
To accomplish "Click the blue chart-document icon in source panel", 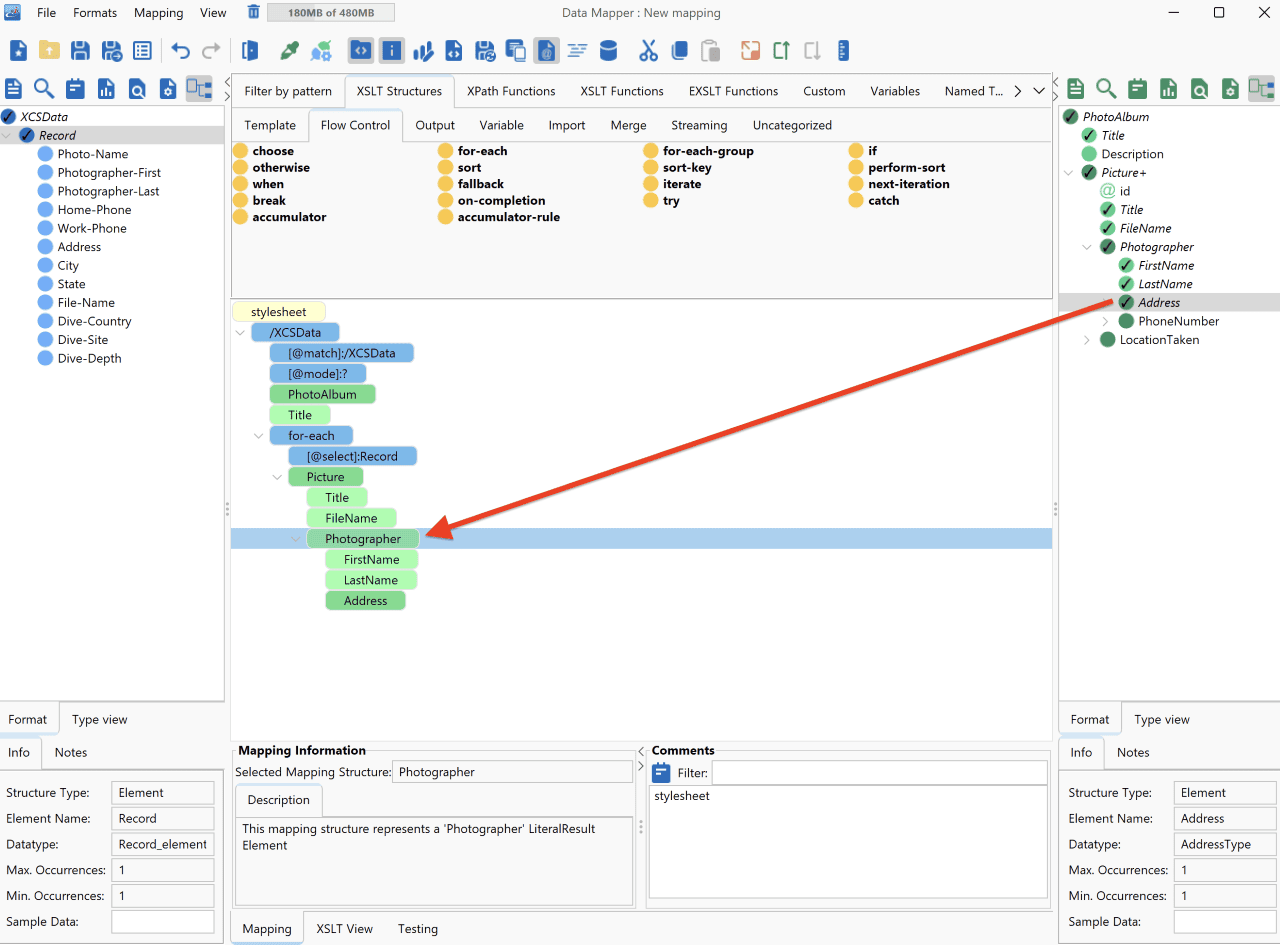I will (x=106, y=88).
